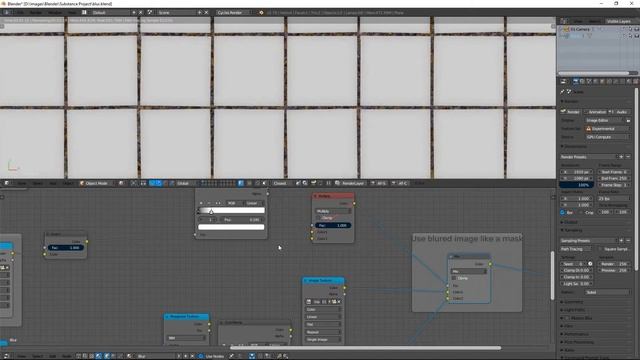Click the Render button in Properties
The height and width of the screenshot is (360, 640).
point(571,111)
